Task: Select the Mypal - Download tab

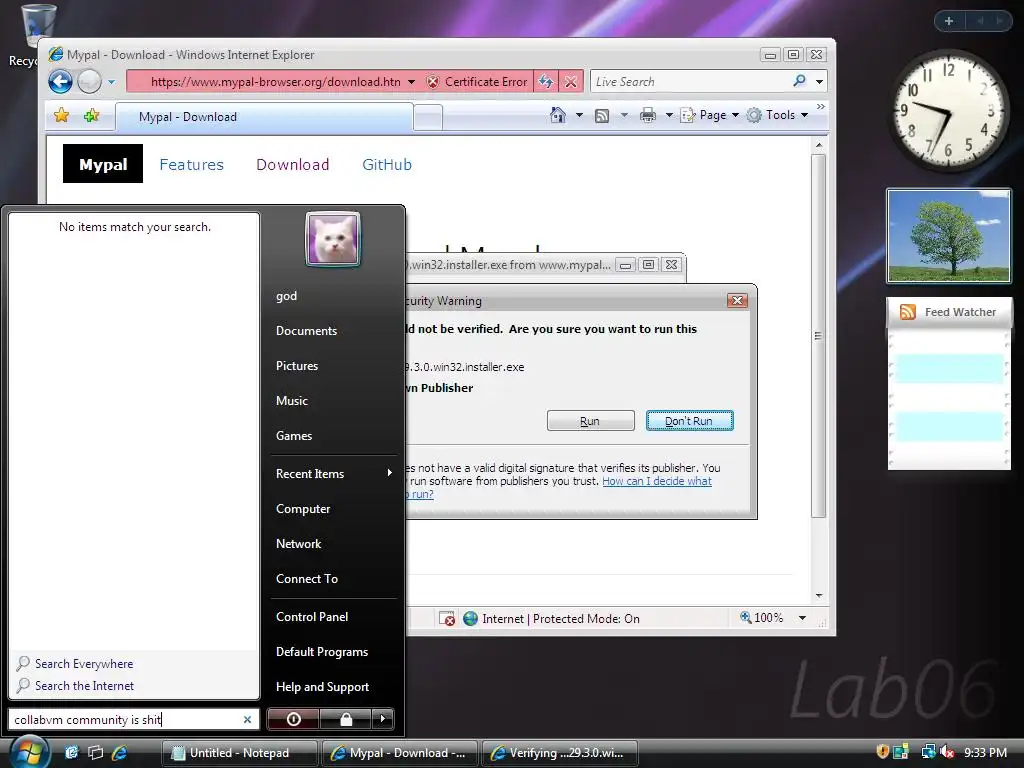Action: click(264, 117)
